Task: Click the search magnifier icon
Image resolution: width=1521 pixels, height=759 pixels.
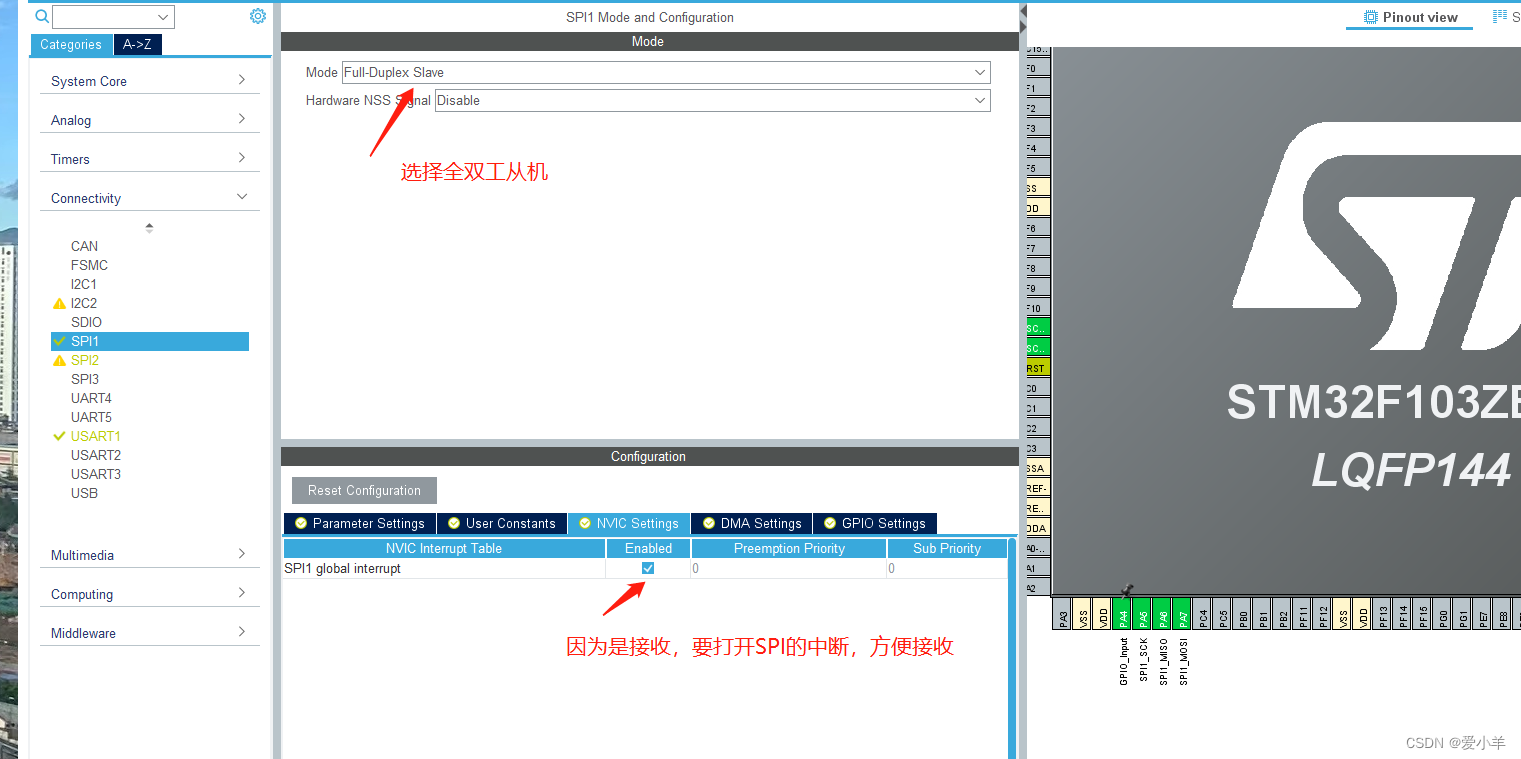Action: (42, 16)
